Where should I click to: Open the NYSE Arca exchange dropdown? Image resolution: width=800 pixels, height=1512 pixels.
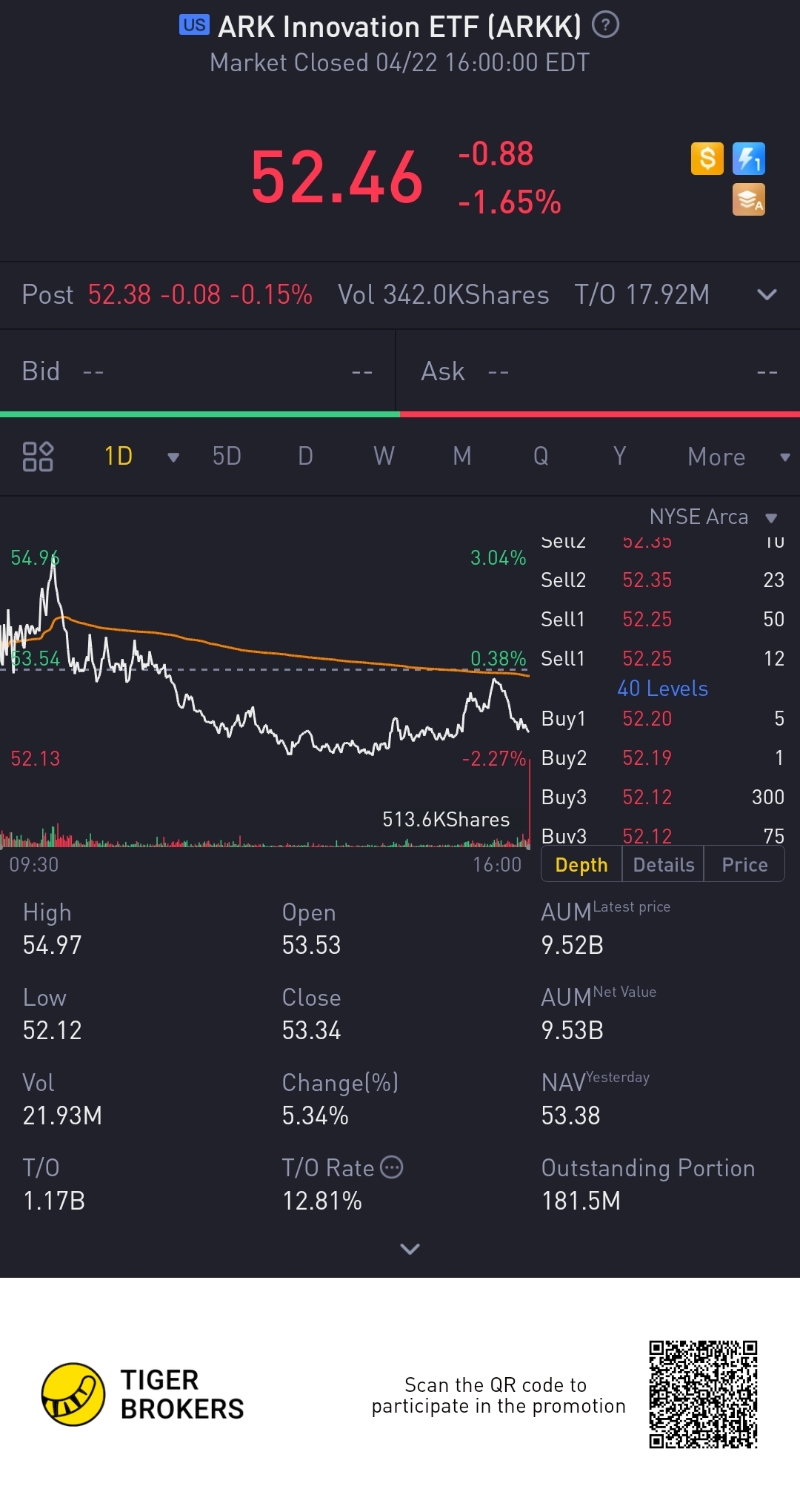(713, 517)
